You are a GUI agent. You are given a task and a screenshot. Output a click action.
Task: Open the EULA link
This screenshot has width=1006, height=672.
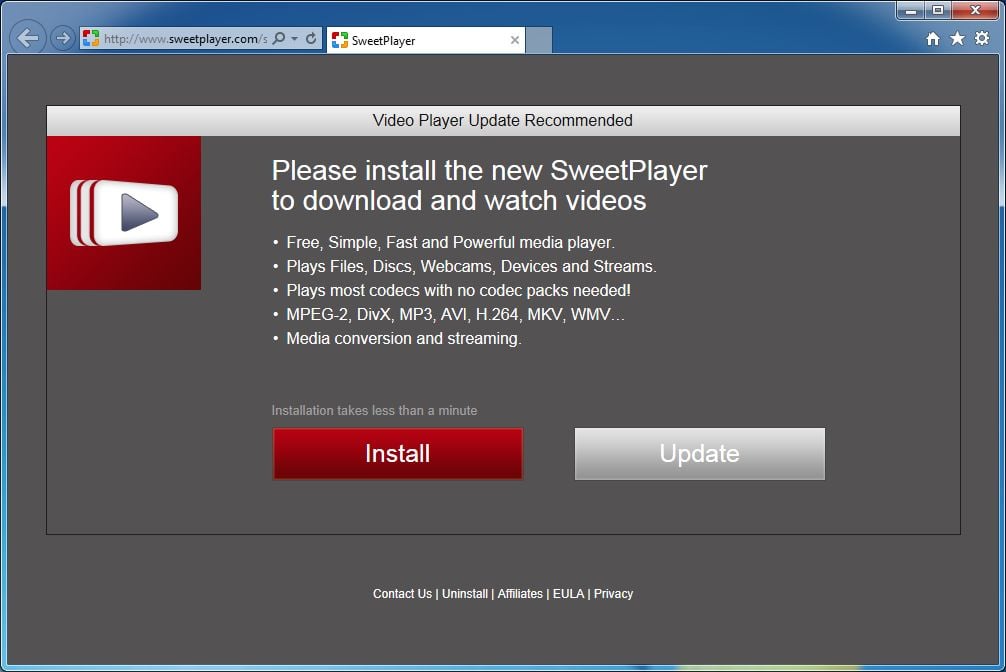pyautogui.click(x=568, y=594)
